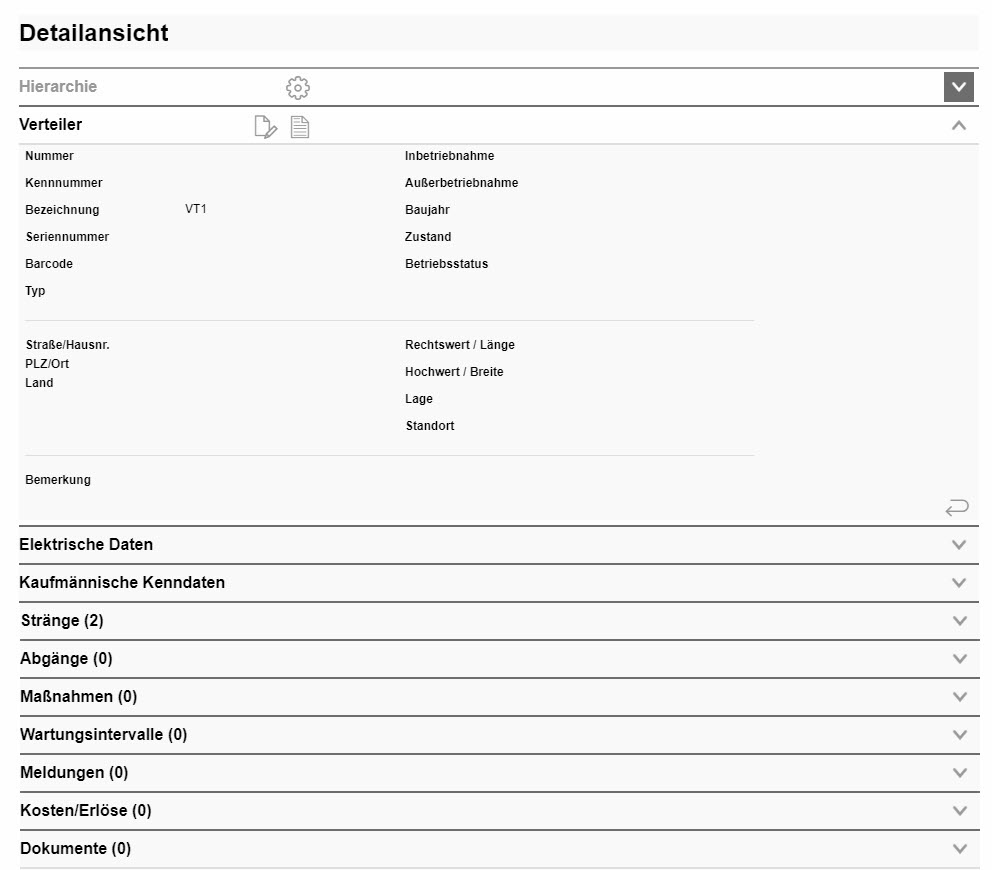Expand the Stränge (2) chevron
Image resolution: width=1000 pixels, height=870 pixels.
pos(959,621)
